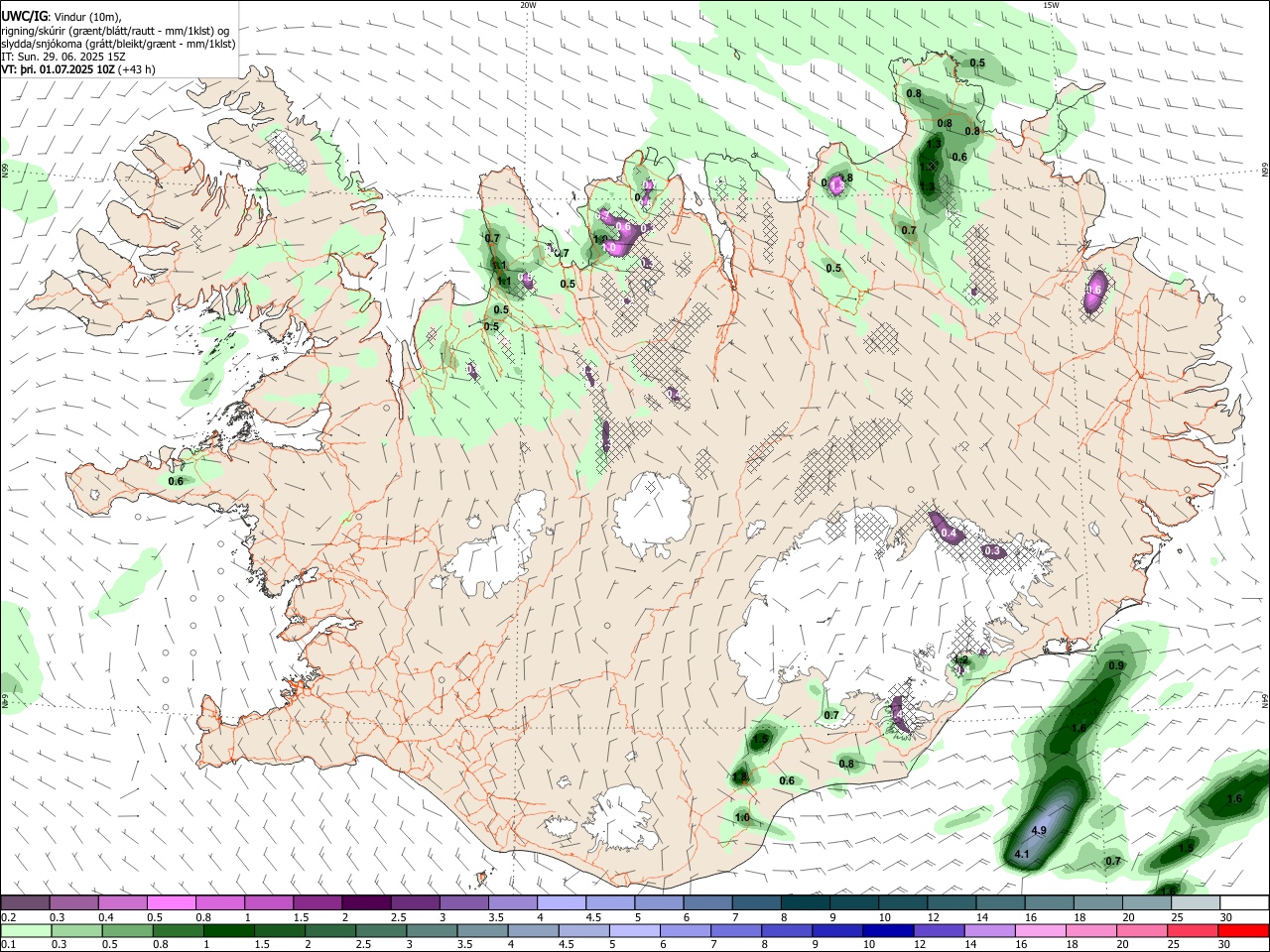The height and width of the screenshot is (952, 1270).
Task: Click the dark green 1 swatch in the lower rain legend
Action: pos(228,930)
